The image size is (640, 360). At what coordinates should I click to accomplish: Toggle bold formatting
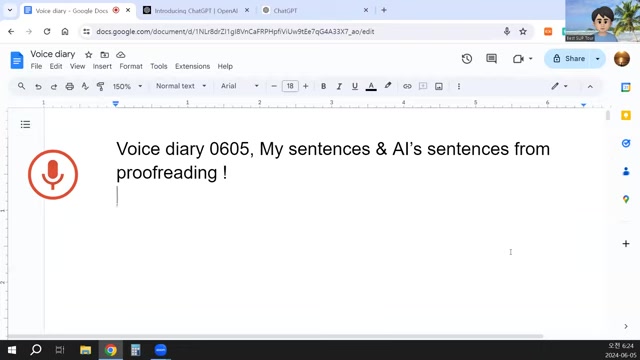pos(323,86)
